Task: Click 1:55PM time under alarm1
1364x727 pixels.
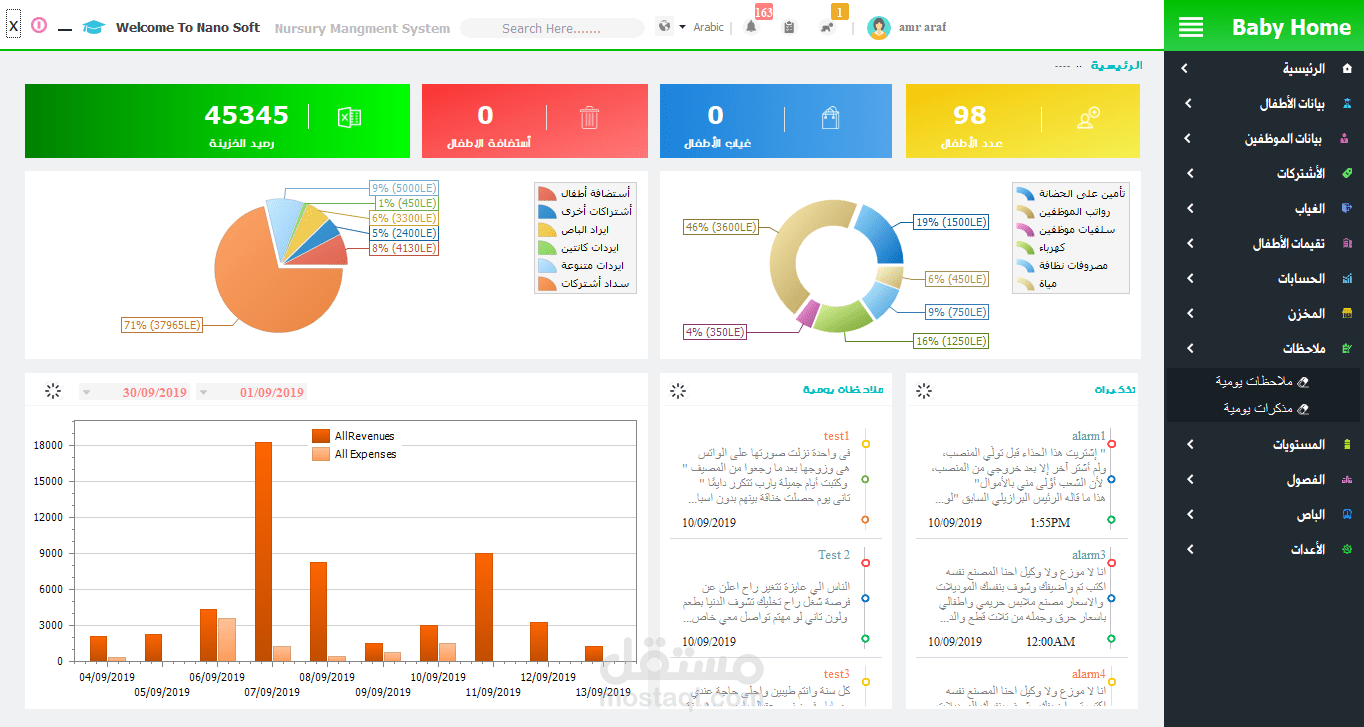Action: [x=1050, y=522]
